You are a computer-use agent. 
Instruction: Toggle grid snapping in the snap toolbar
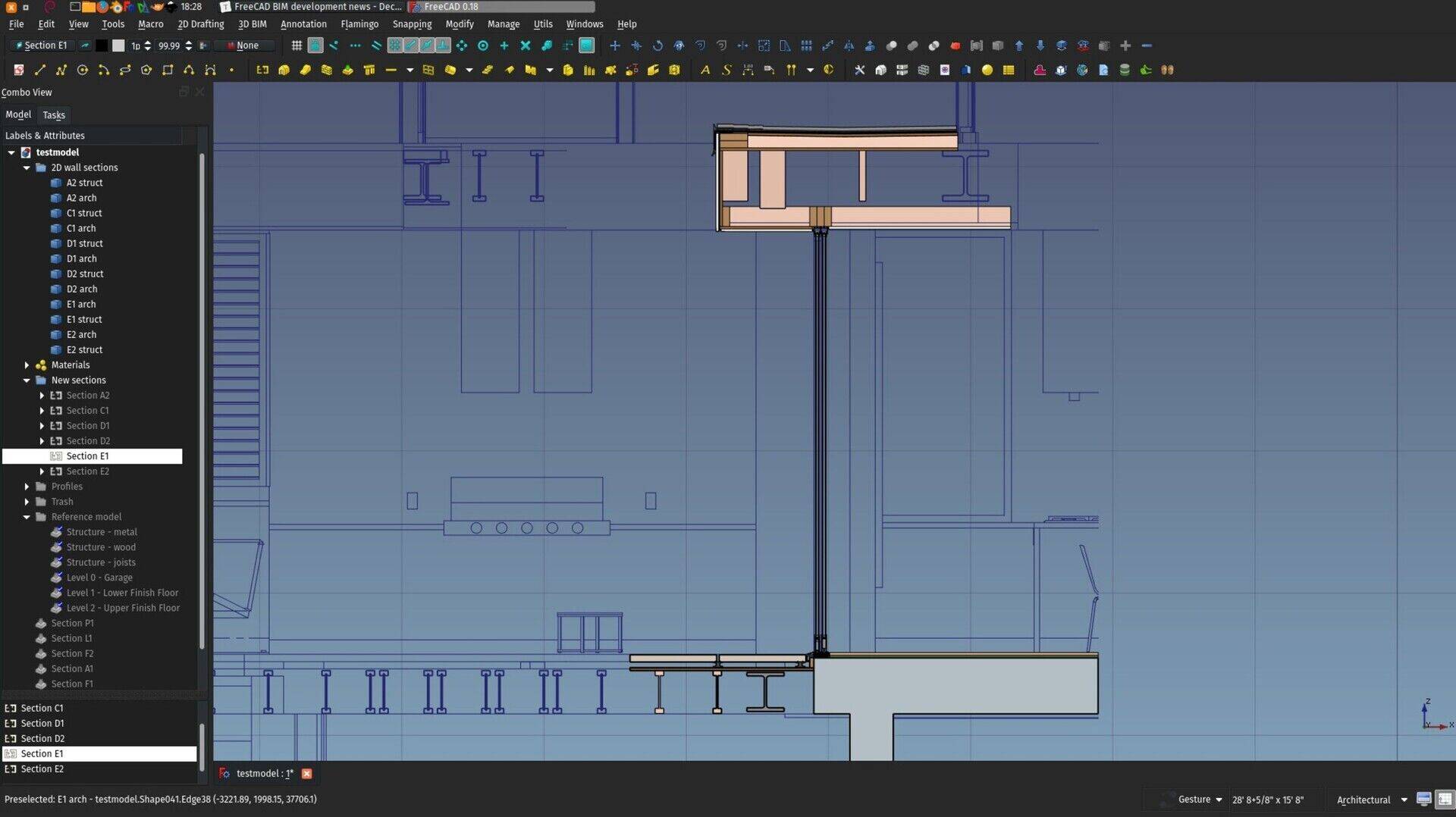[x=395, y=45]
